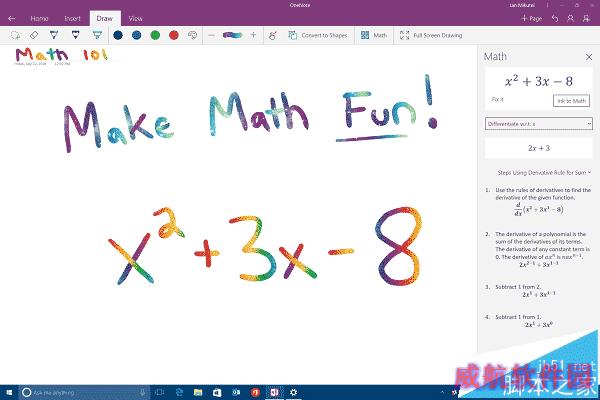Click the back arrow in title bar
This screenshot has height=400, width=600.
11,18
